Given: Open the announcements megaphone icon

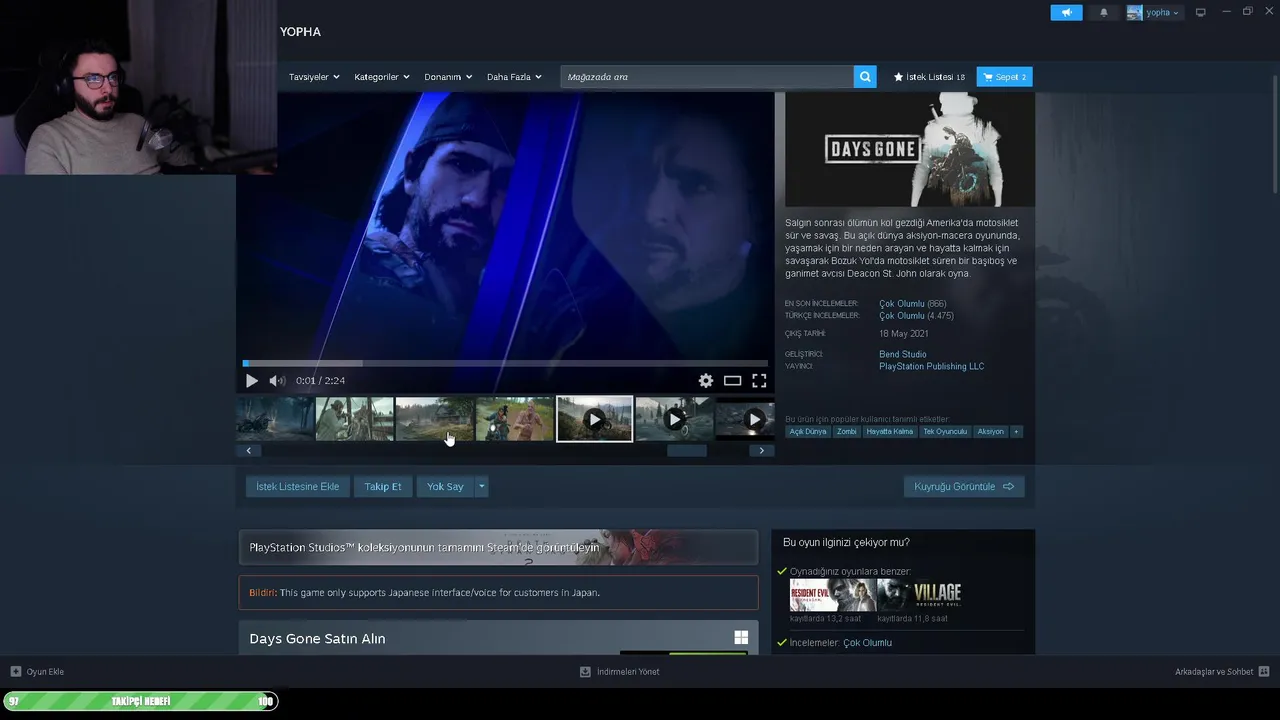Looking at the screenshot, I should pos(1066,12).
